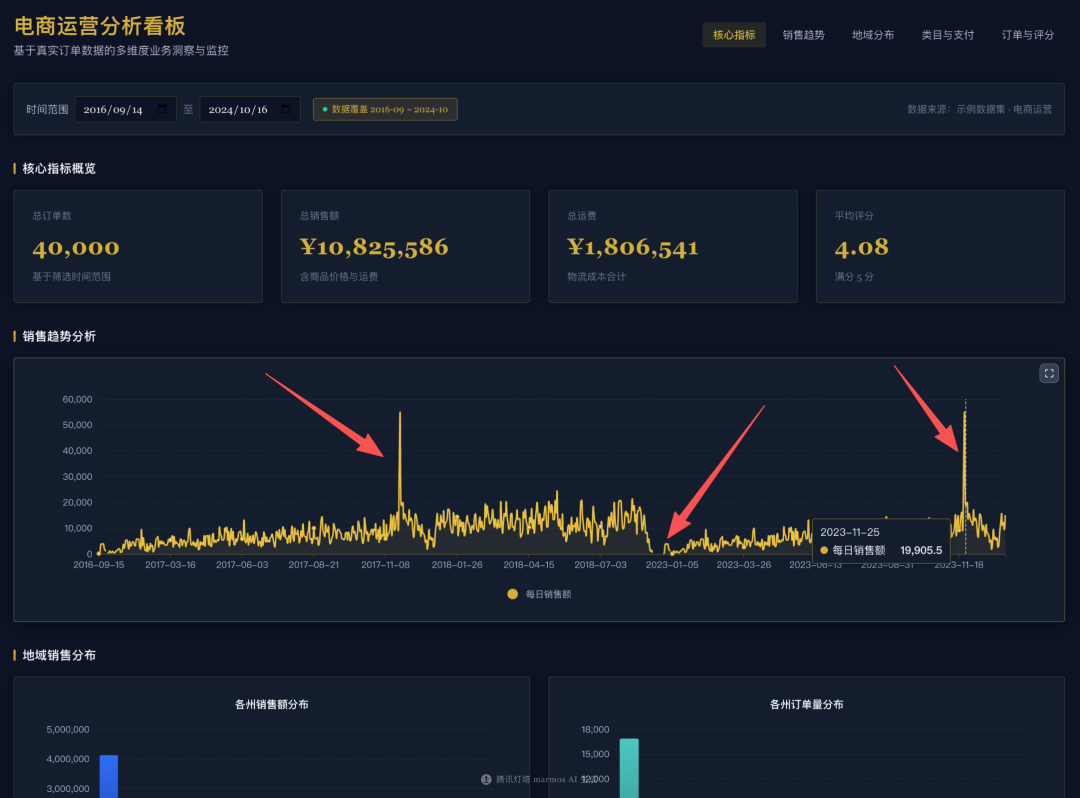
Task: Open the 订单与评分 tab
Action: [x=1028, y=35]
